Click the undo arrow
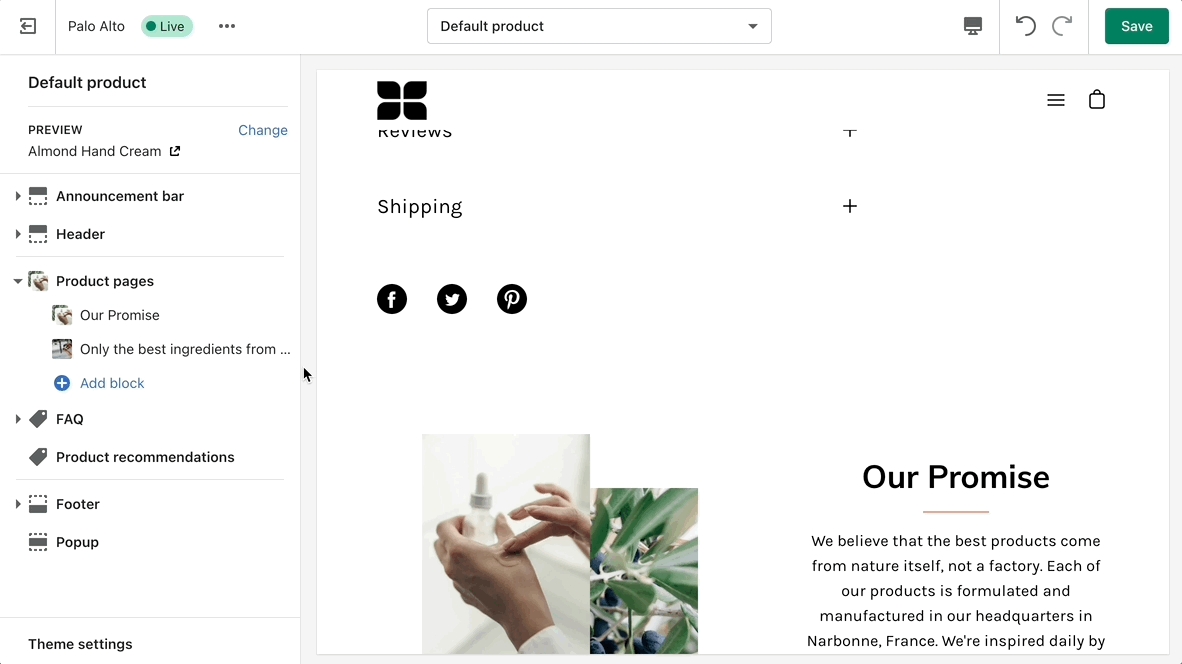The image size is (1182, 664). pyautogui.click(x=1025, y=27)
